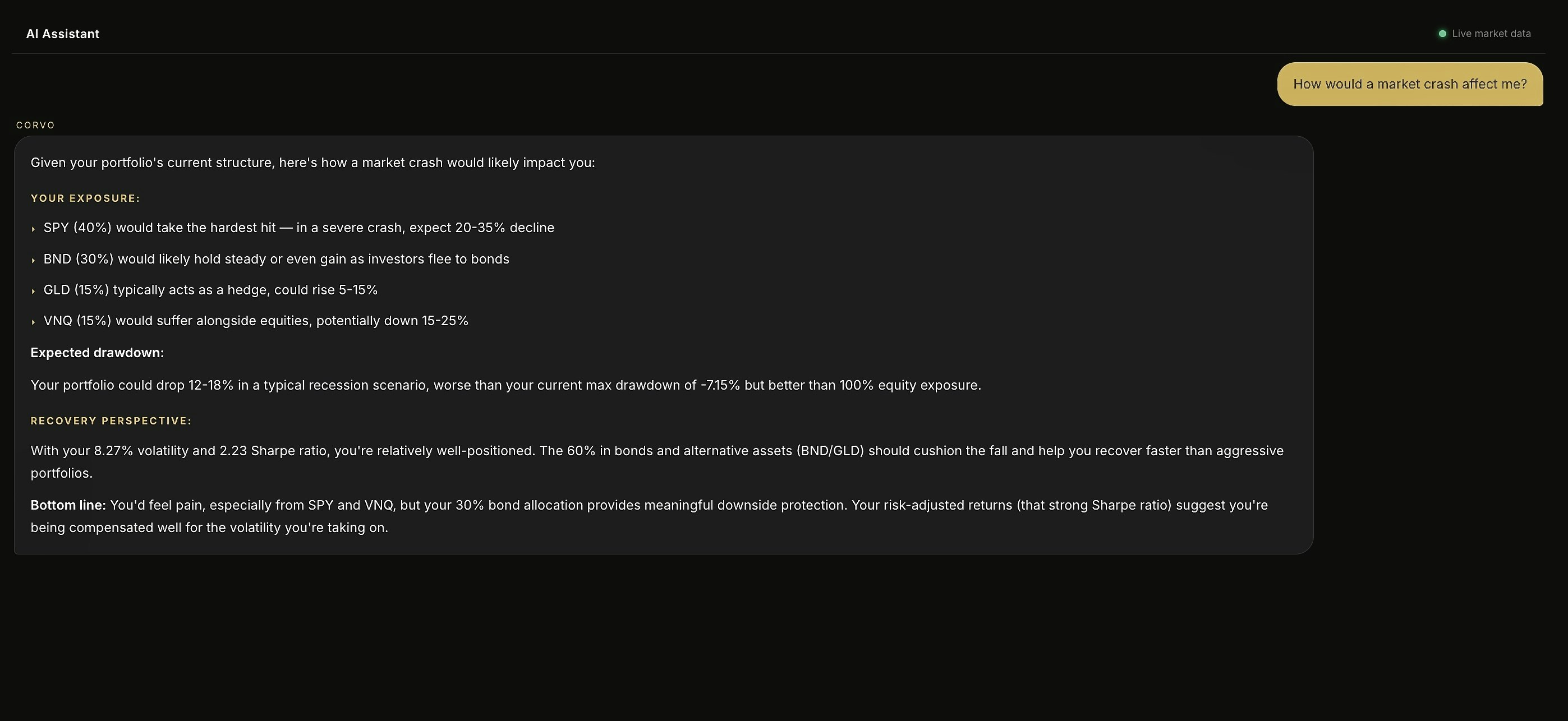1568x721 pixels.
Task: Click the bullet arrow beside GLD (15%)
Action: point(34,292)
